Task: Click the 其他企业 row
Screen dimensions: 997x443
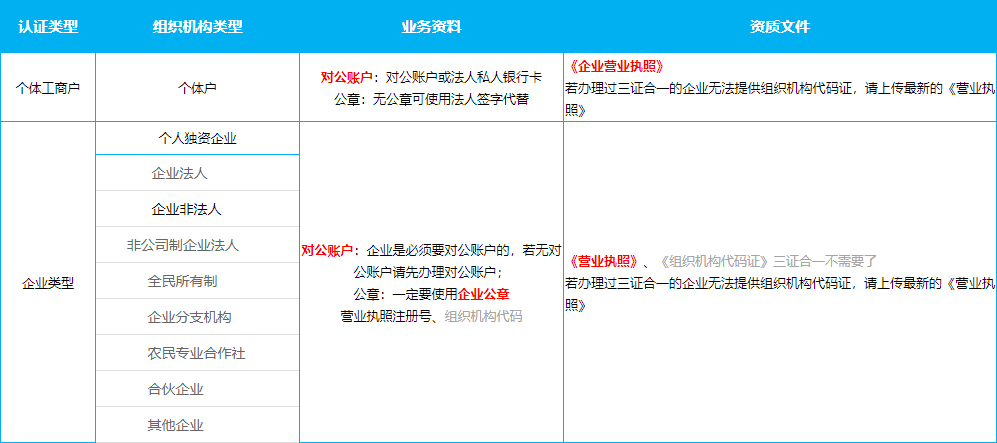Action: click(x=176, y=425)
